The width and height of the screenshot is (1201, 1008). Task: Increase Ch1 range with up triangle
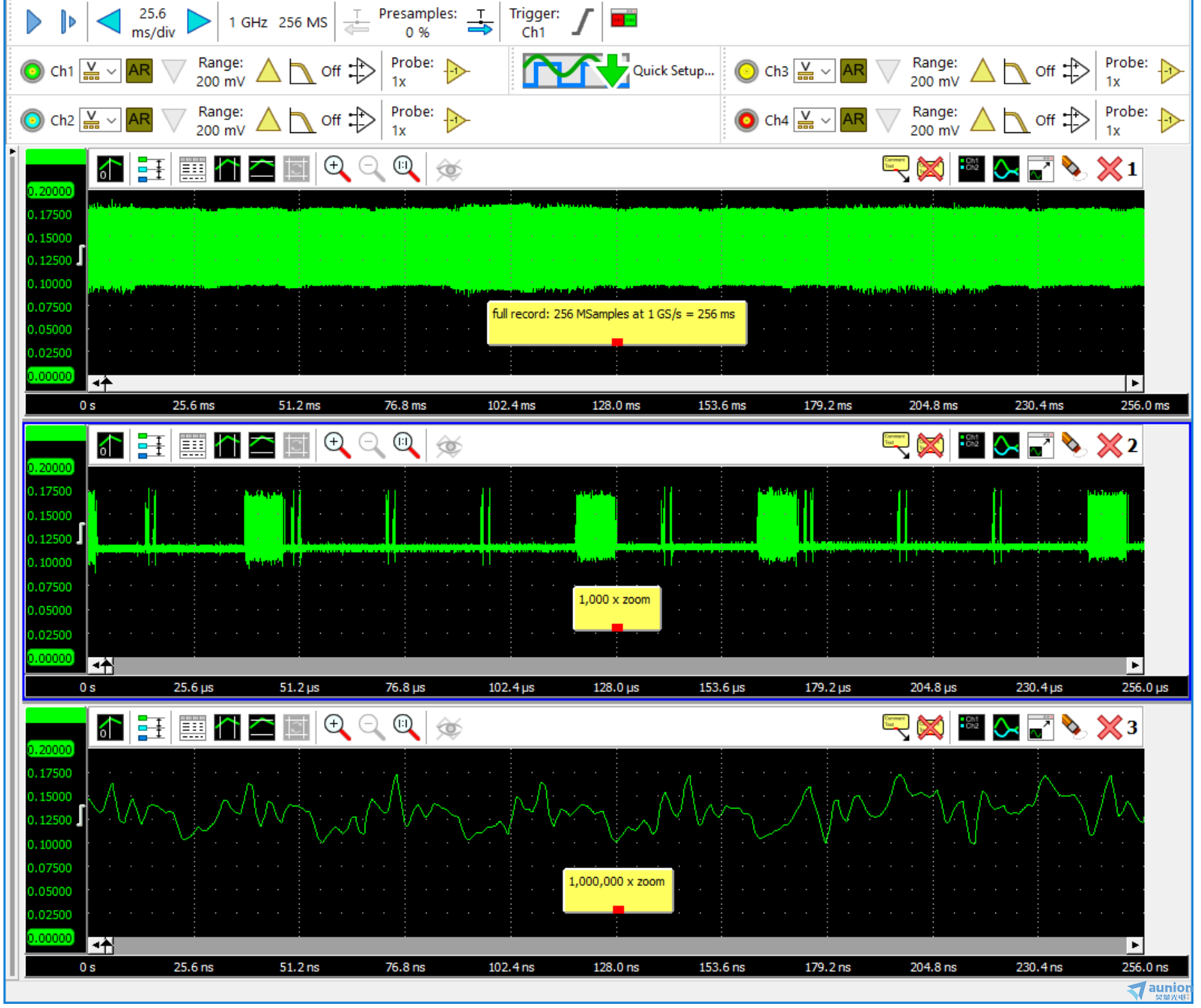tap(268, 71)
